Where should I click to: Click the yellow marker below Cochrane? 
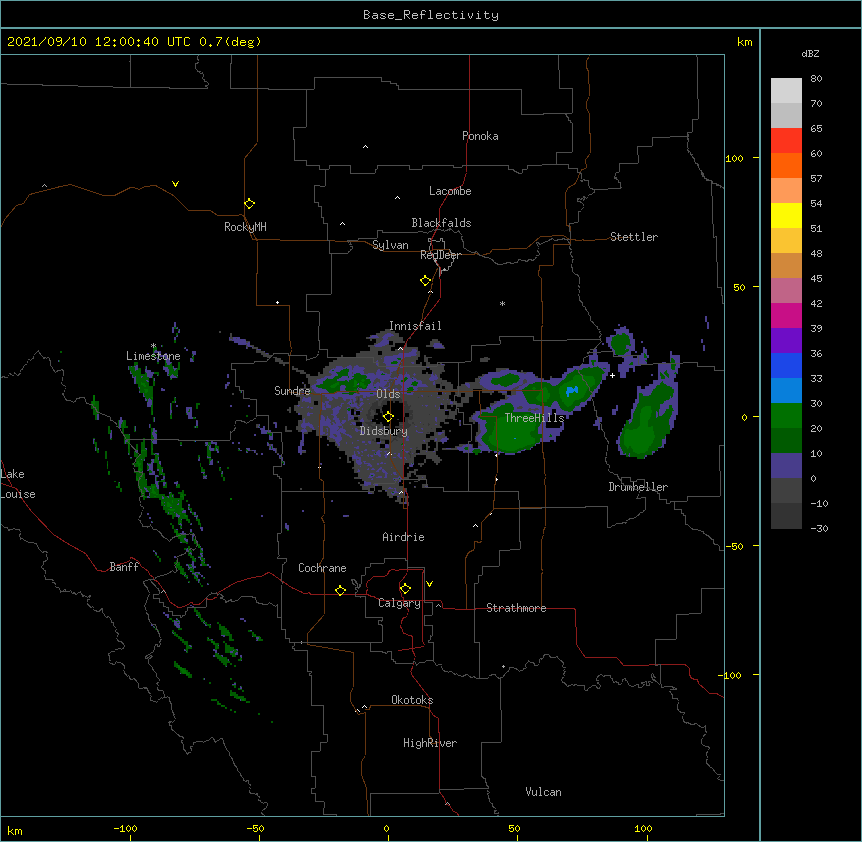click(x=340, y=590)
